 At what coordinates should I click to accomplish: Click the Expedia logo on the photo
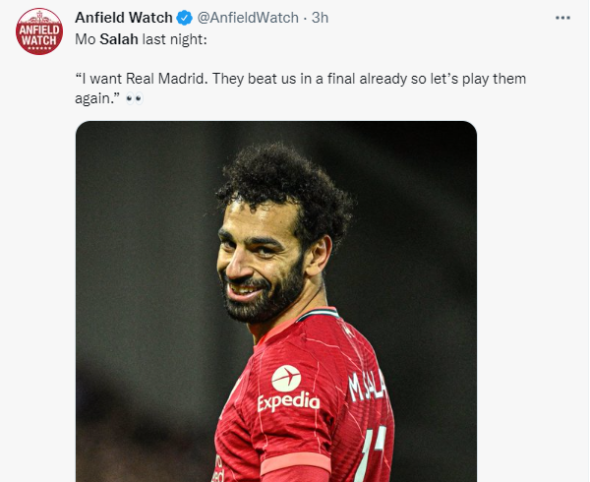[x=288, y=389]
